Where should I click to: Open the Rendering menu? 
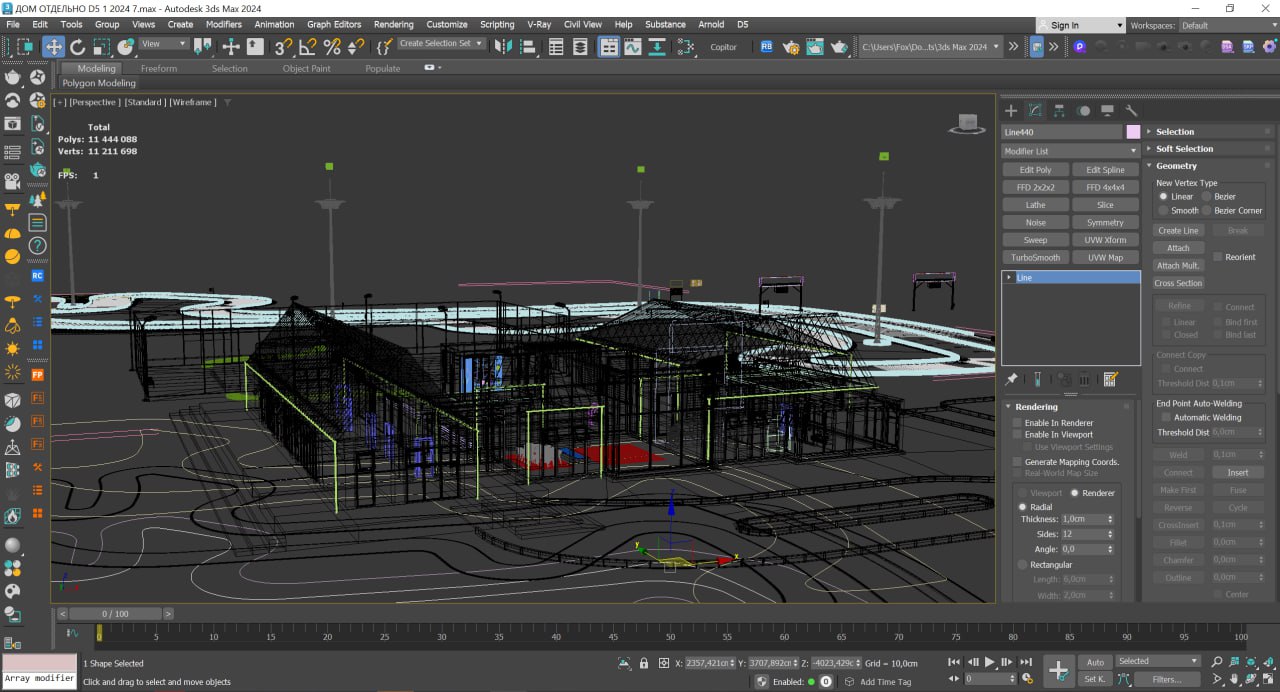[393, 24]
